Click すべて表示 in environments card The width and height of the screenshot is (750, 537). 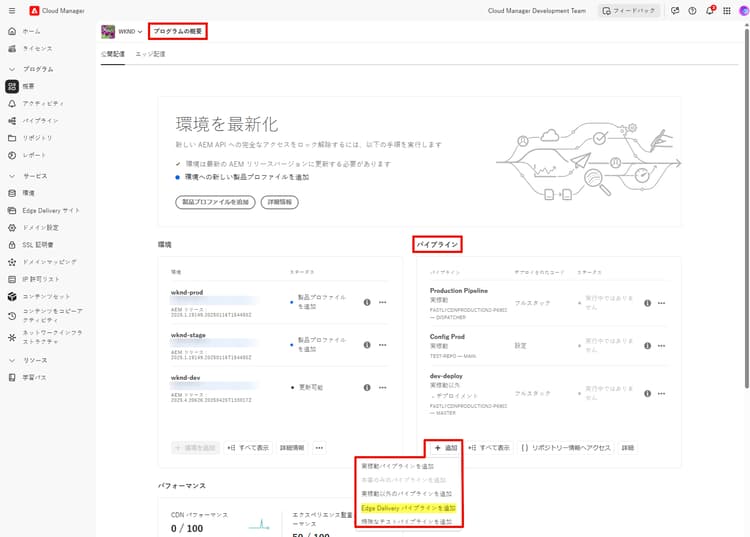click(x=248, y=448)
